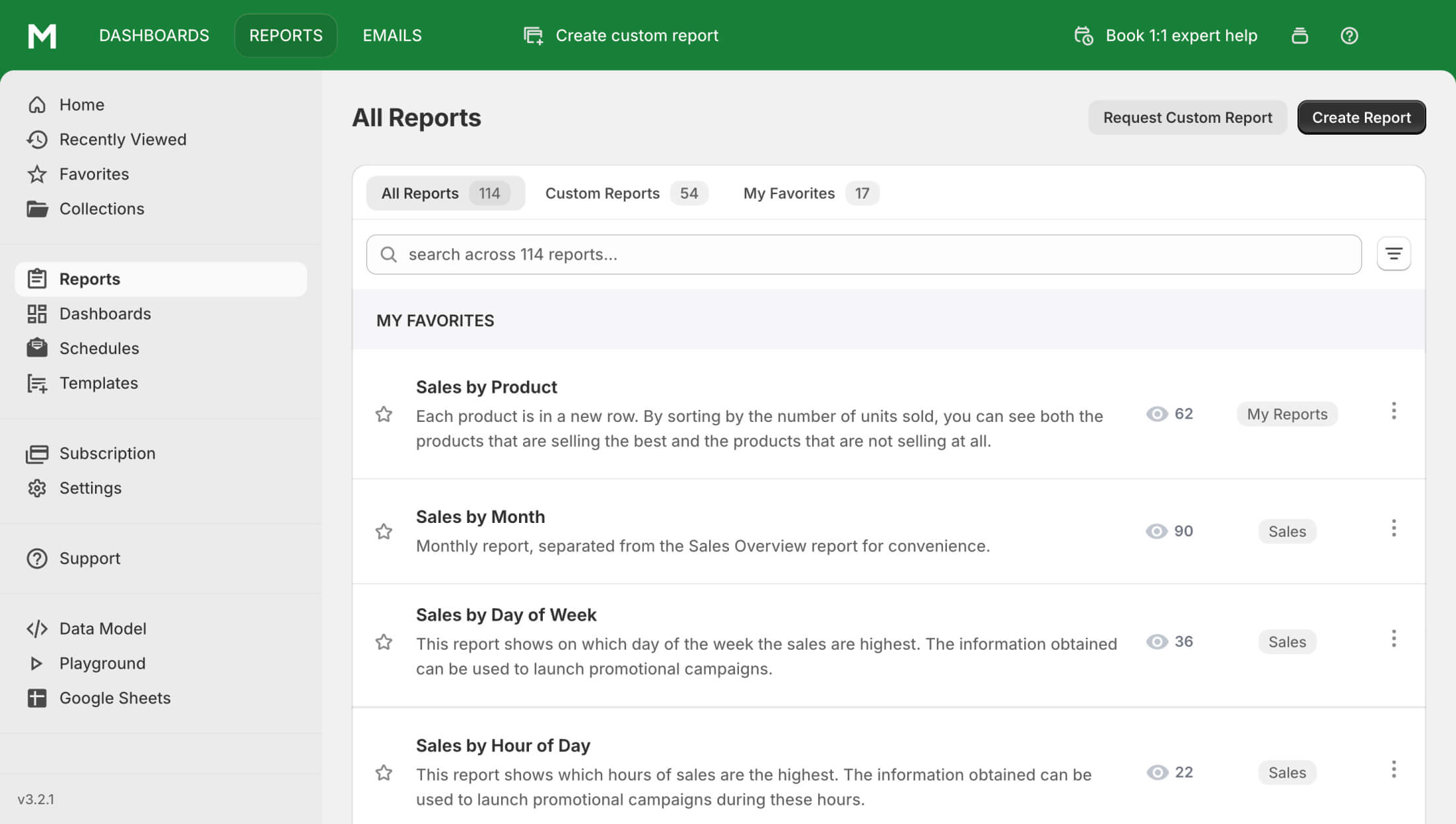This screenshot has width=1456, height=824.
Task: Toggle favorite star for Sales by Day of Week
Action: [x=384, y=642]
